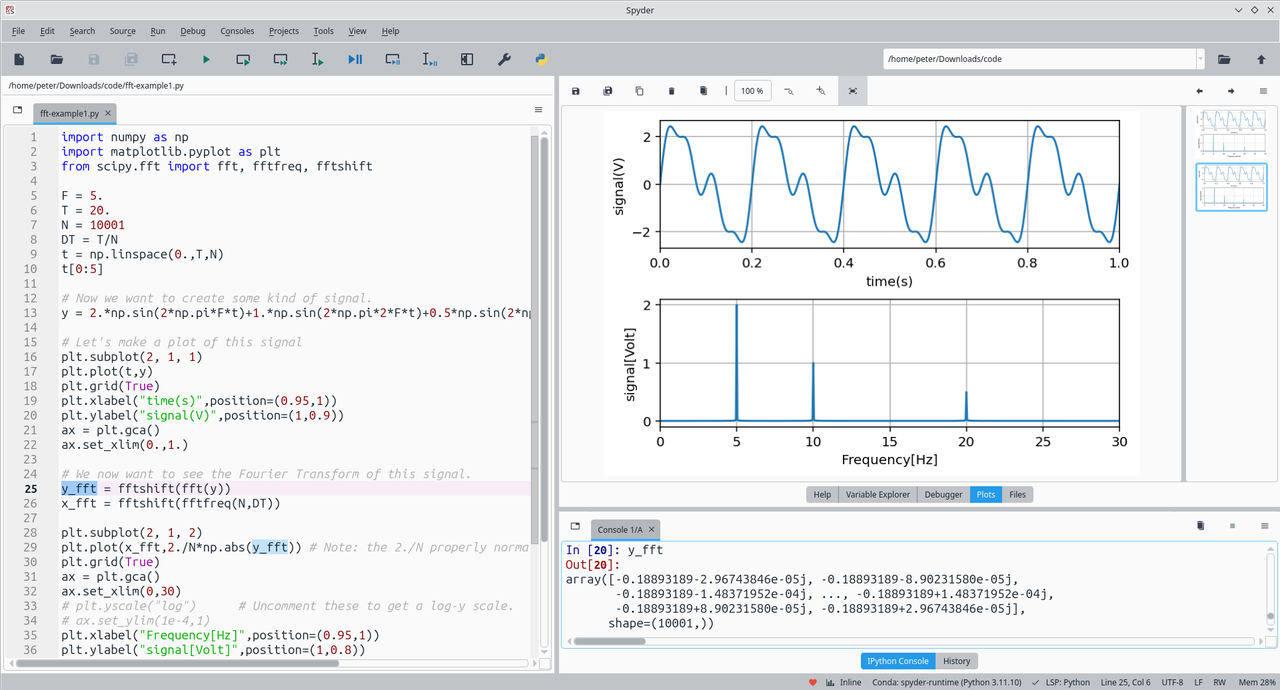Open the editor pane options hamburger menu
The width and height of the screenshot is (1280, 690).
tap(538, 110)
